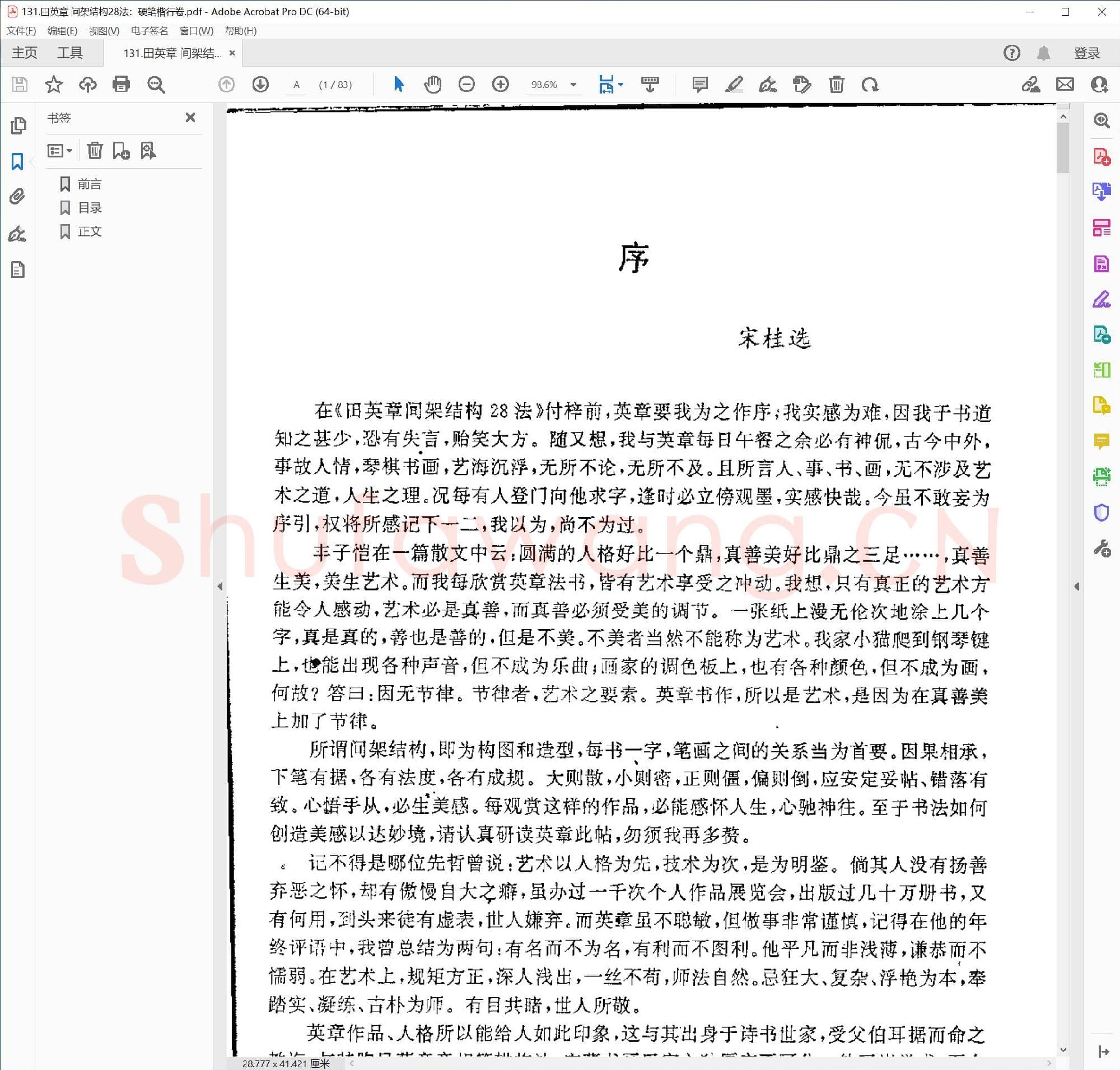Image resolution: width=1120 pixels, height=1070 pixels.
Task: Open the zoom percentage dropdown
Action: point(573,84)
